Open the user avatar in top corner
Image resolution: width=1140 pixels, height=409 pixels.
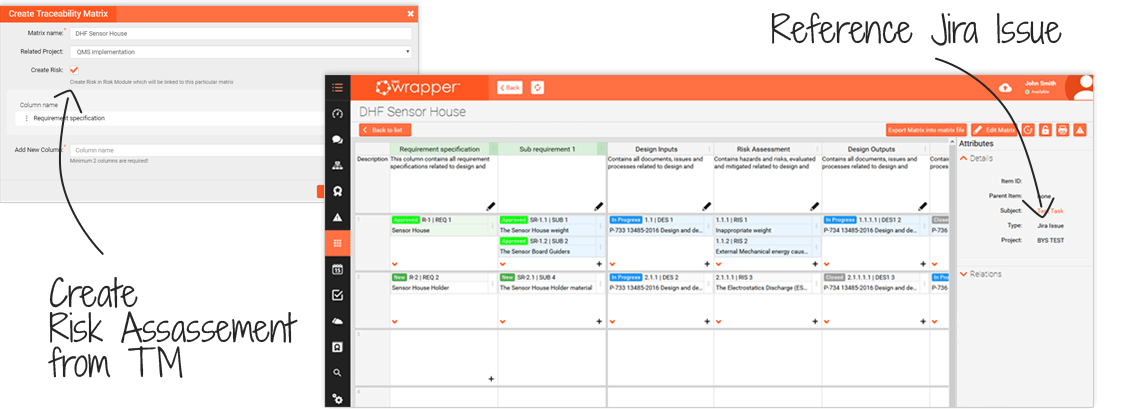coord(1082,88)
